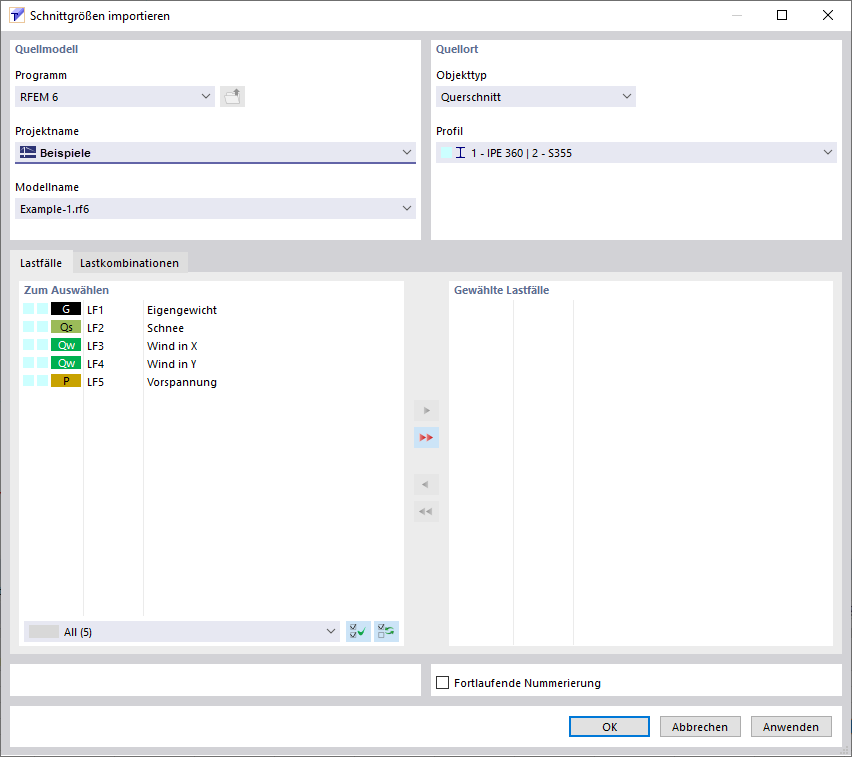Click the G category badge of LF1
The image size is (852, 757).
66,309
